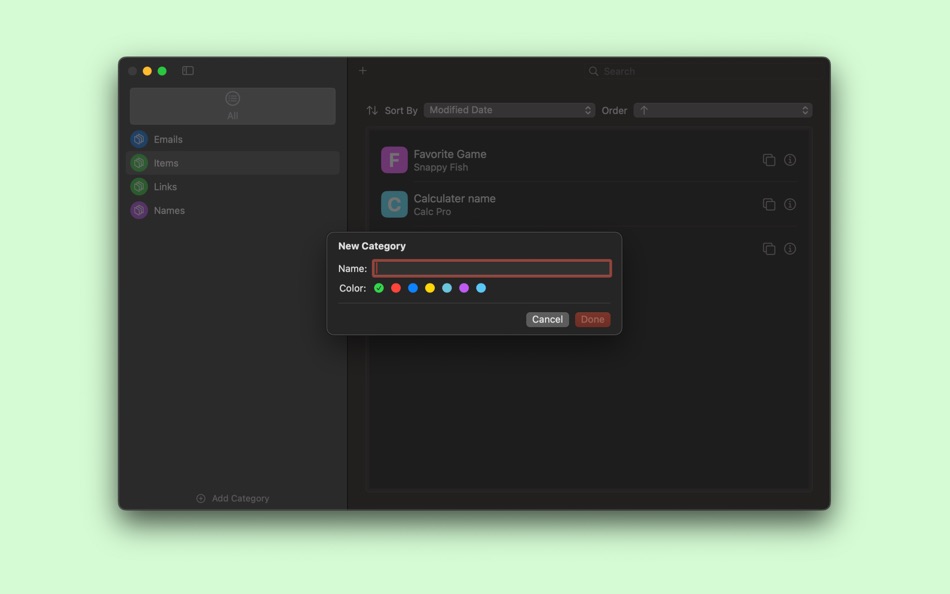Click the Done button
This screenshot has width=950, height=594.
(x=593, y=319)
